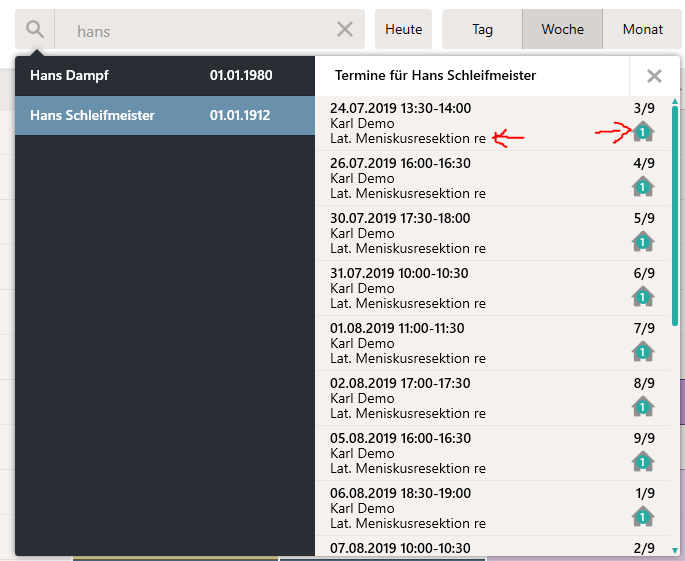Click house icon of 02.08.2019 appointment
The height and width of the screenshot is (561, 685).
click(643, 407)
